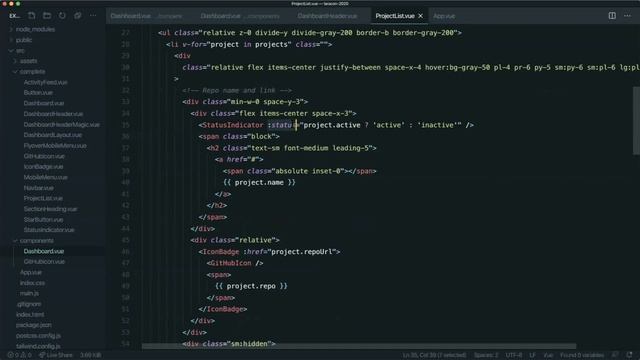This screenshot has width=640, height=360.
Task: Click the vertical scrollbar thumb of the editor
Action: 636,121
